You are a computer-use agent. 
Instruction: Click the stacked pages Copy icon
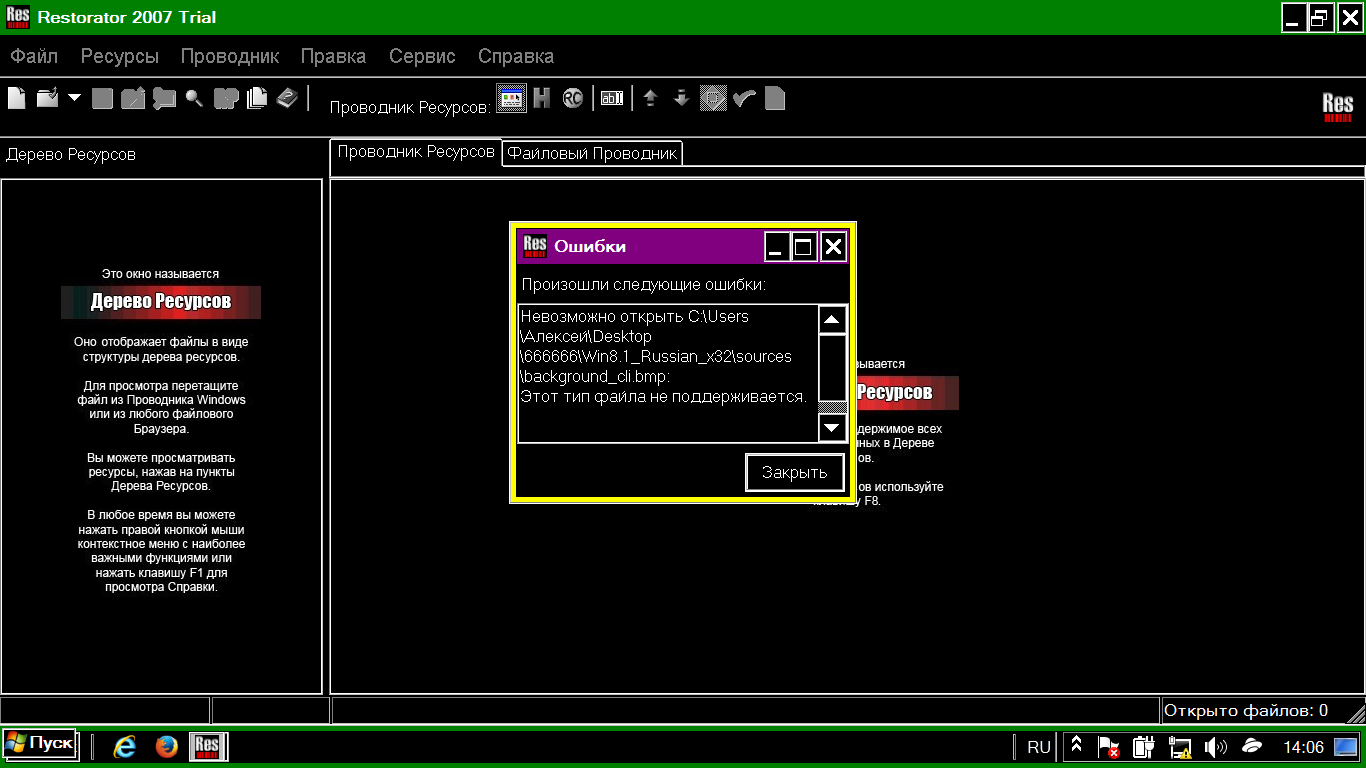click(257, 98)
